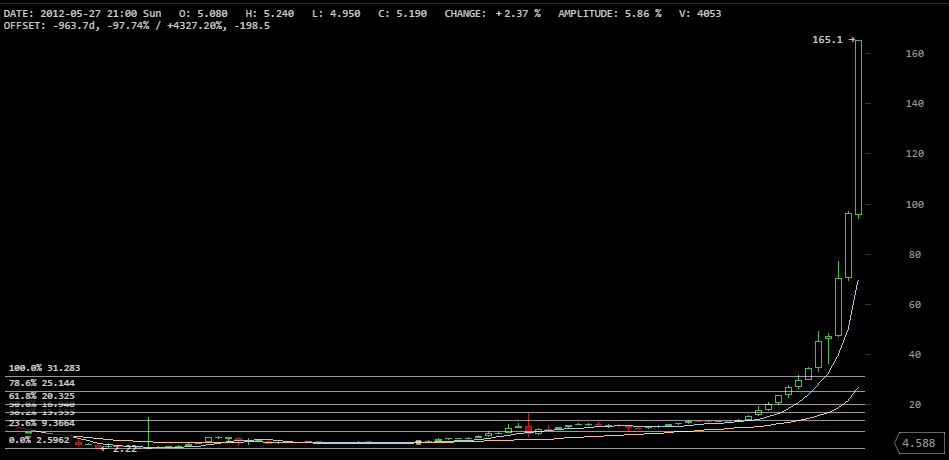Click the open price O: 5.080

pyautogui.click(x=203, y=13)
